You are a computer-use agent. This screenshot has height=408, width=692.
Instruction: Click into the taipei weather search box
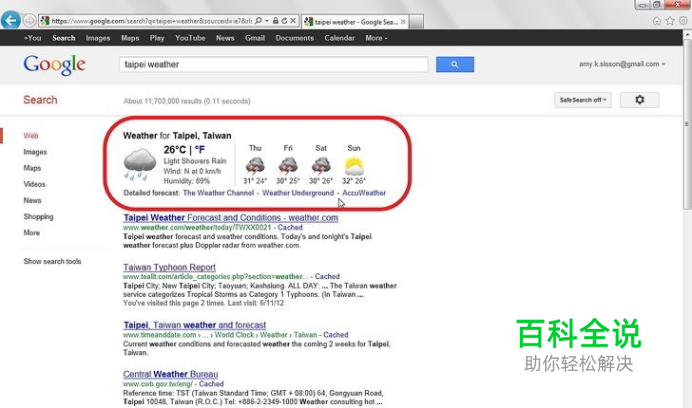point(273,64)
